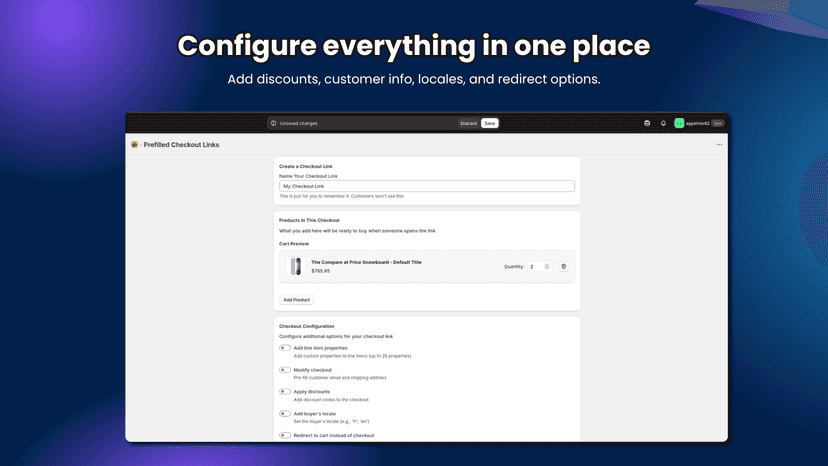Screen dimensions: 828x466
Task: Toggle the Modify checkout option
Action: click(285, 370)
